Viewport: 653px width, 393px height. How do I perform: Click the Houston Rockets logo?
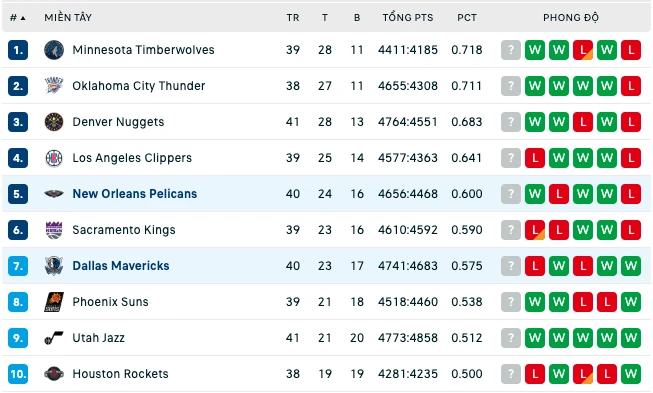click(x=54, y=374)
